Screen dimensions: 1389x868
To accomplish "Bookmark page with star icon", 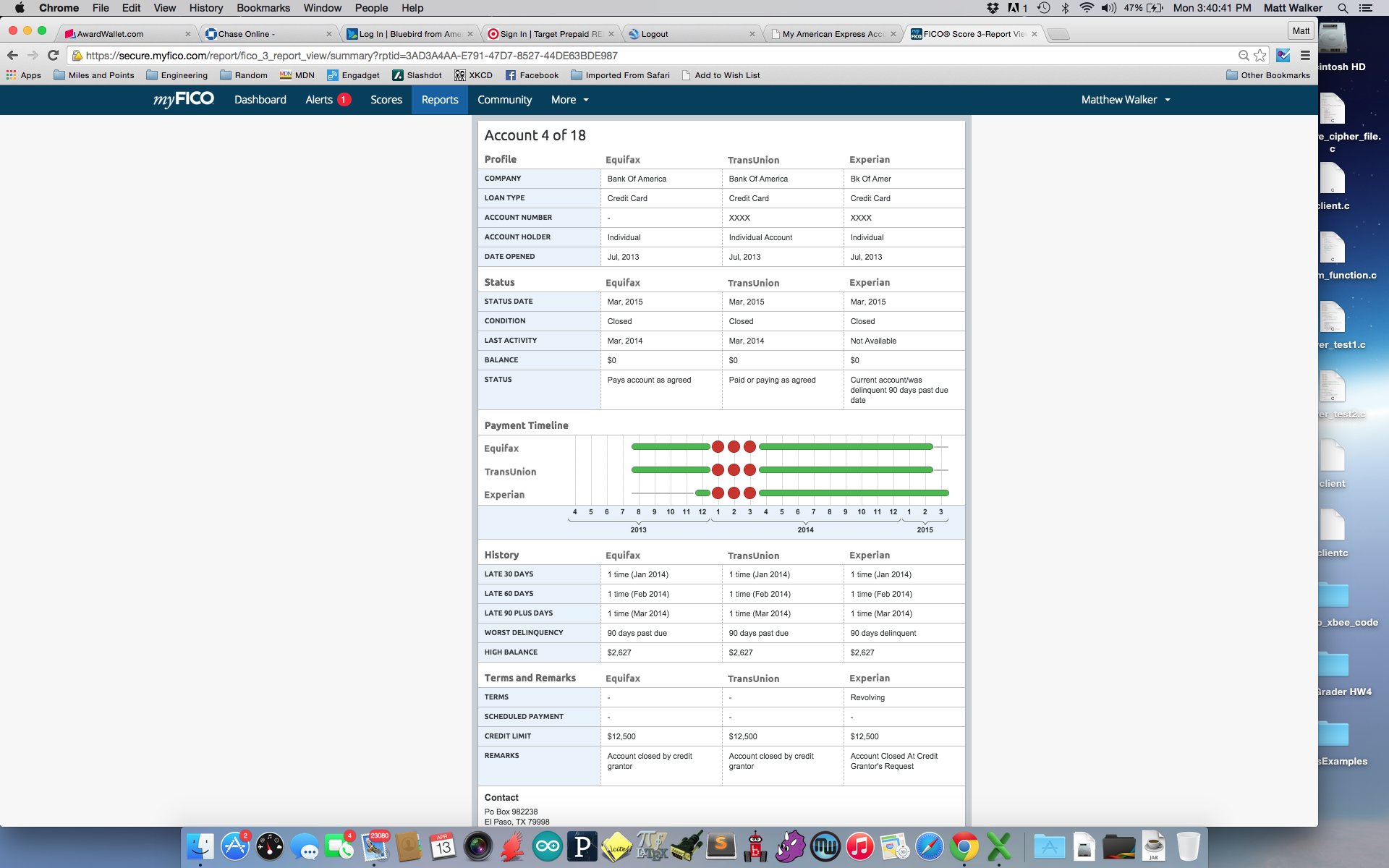I will click(x=1260, y=56).
